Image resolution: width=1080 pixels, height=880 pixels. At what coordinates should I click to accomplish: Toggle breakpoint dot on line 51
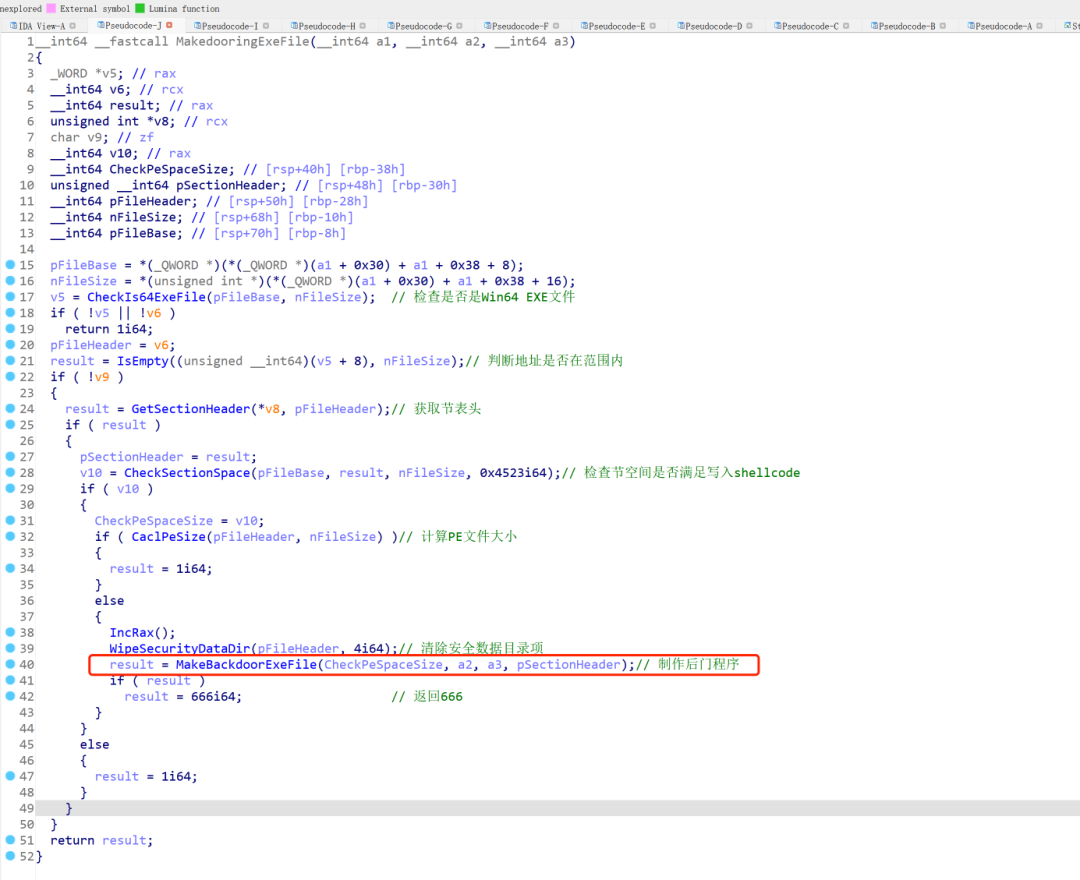[x=10, y=840]
